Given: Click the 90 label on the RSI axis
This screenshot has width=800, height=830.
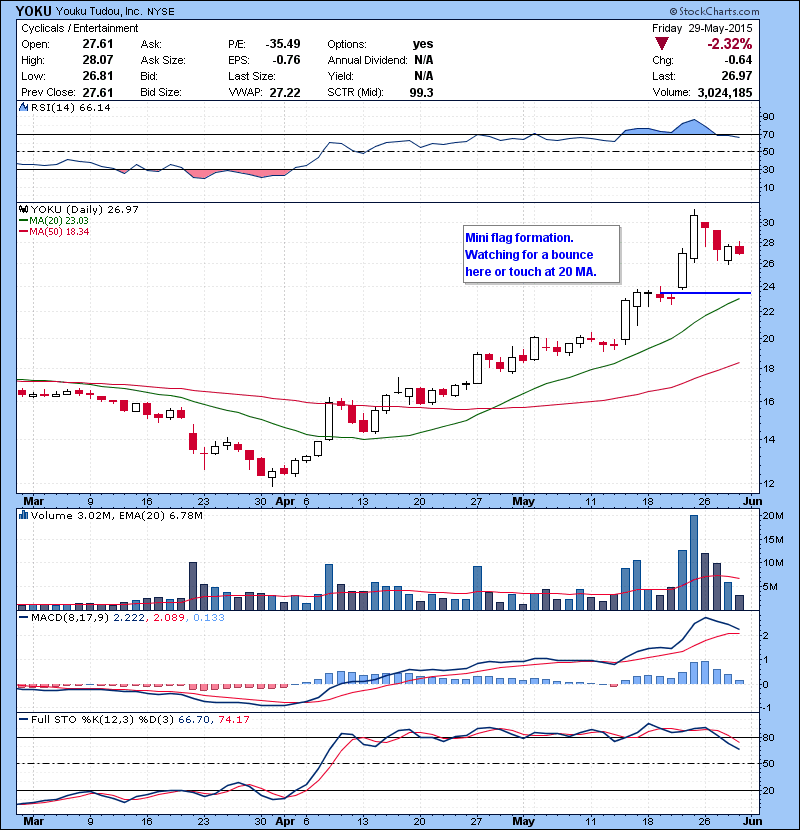Looking at the screenshot, I should (x=768, y=116).
